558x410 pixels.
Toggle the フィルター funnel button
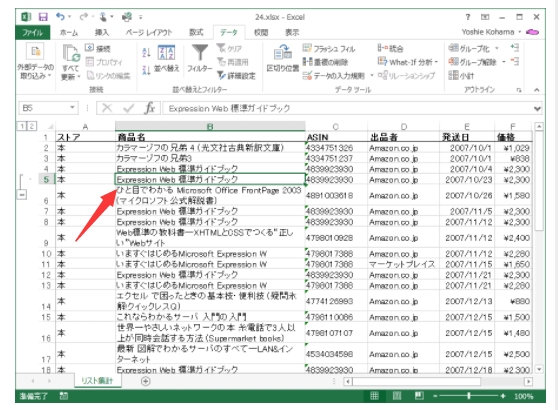click(x=200, y=59)
